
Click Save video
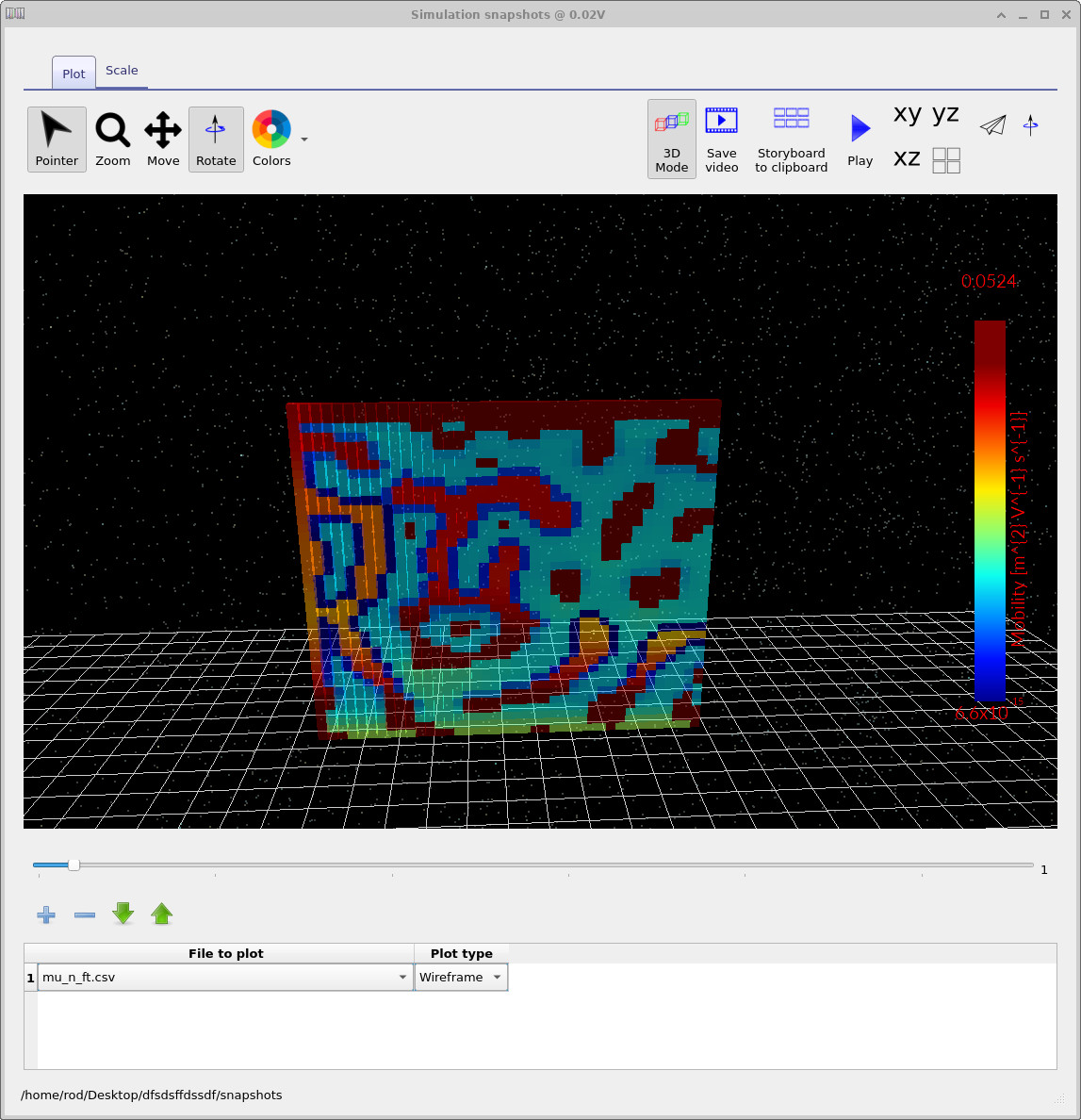(721, 139)
